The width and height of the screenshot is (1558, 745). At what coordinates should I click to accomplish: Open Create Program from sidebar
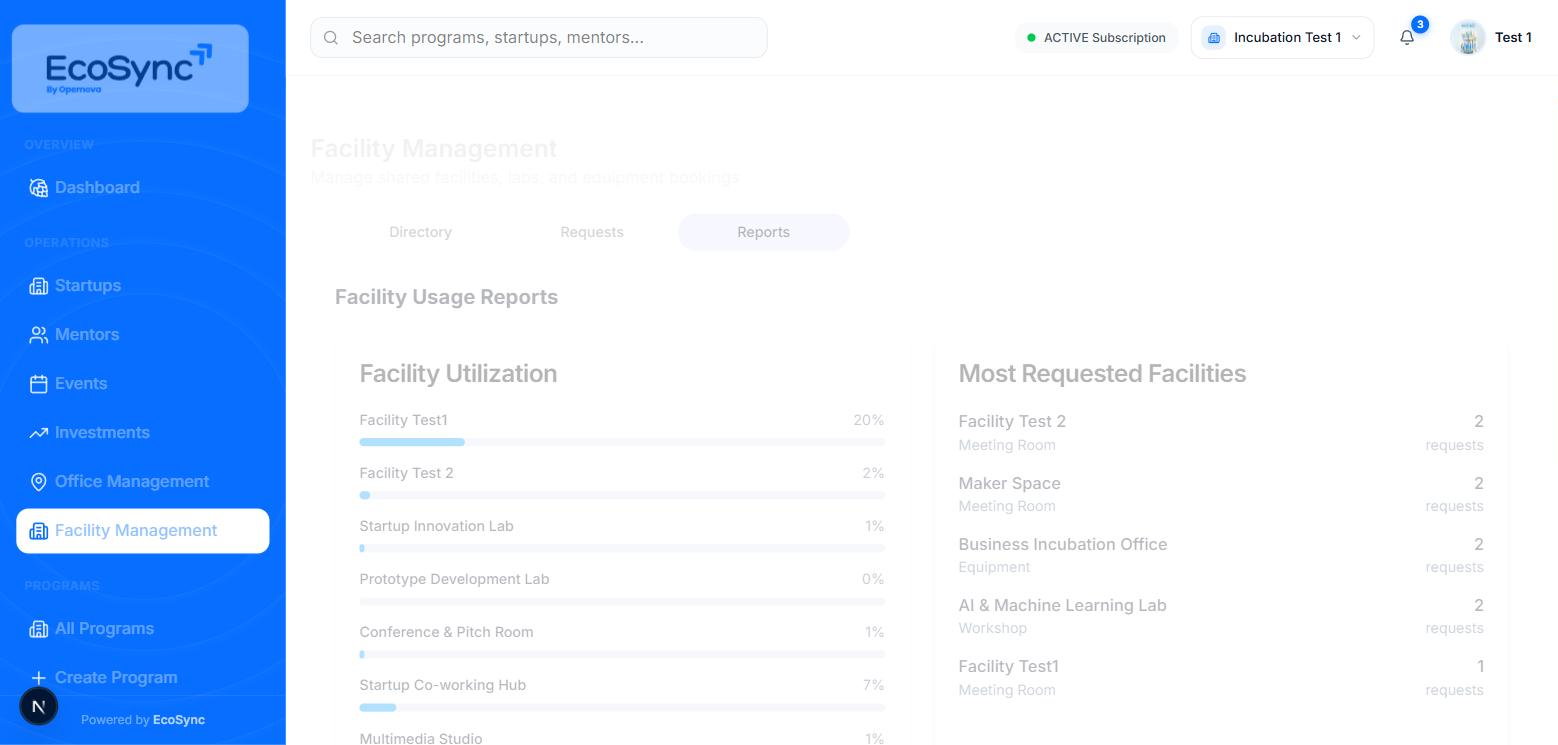point(143,678)
